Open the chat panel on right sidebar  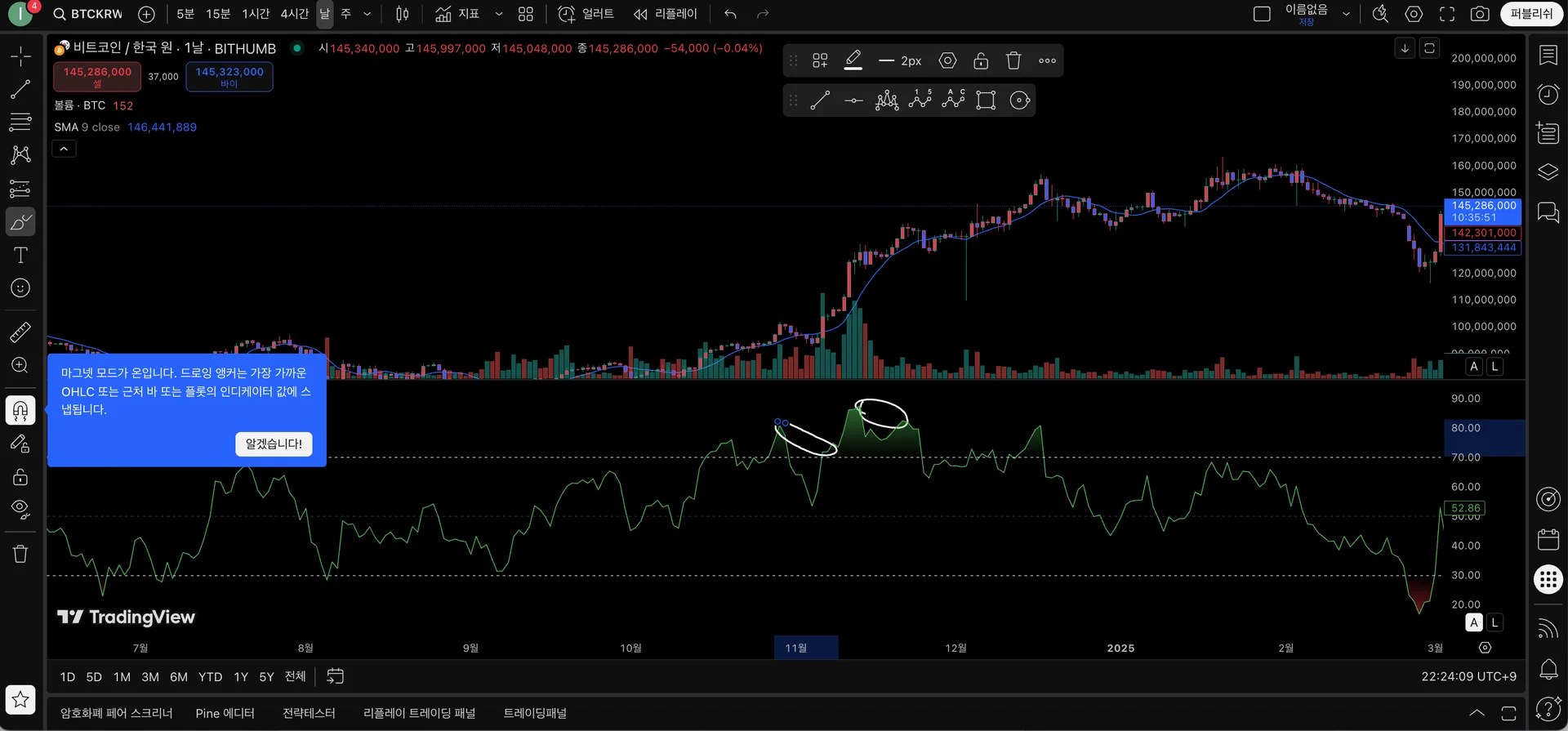1548,212
